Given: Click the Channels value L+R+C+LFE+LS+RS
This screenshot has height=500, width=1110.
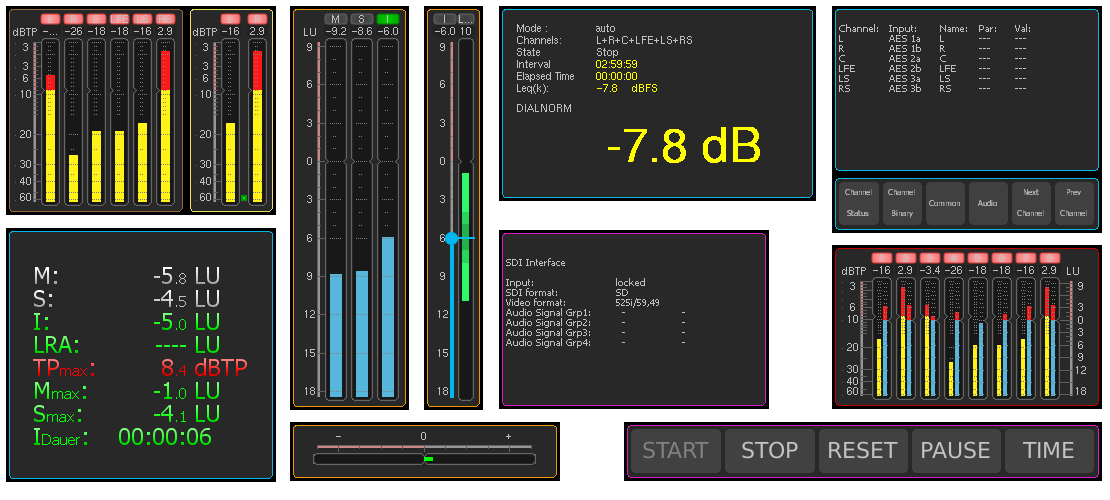Looking at the screenshot, I should coord(644,40).
